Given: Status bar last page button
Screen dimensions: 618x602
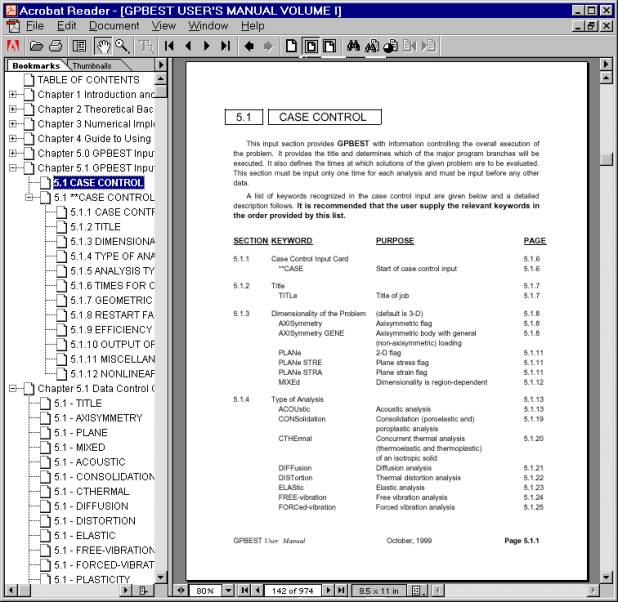Looking at the screenshot, I should point(341,590).
